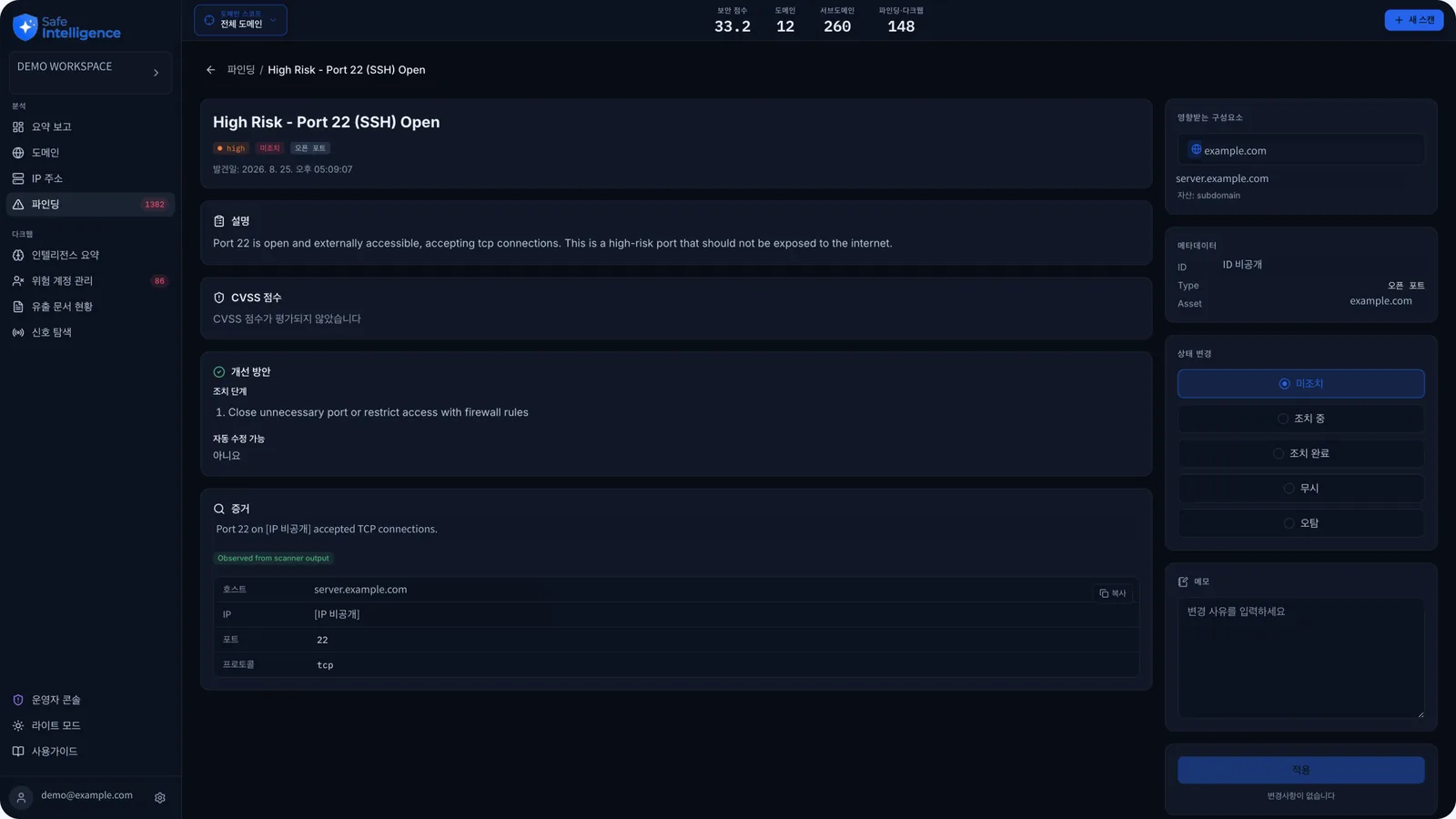Click the Safe Intelligence shield logo
This screenshot has width=1456, height=819.
click(x=25, y=27)
